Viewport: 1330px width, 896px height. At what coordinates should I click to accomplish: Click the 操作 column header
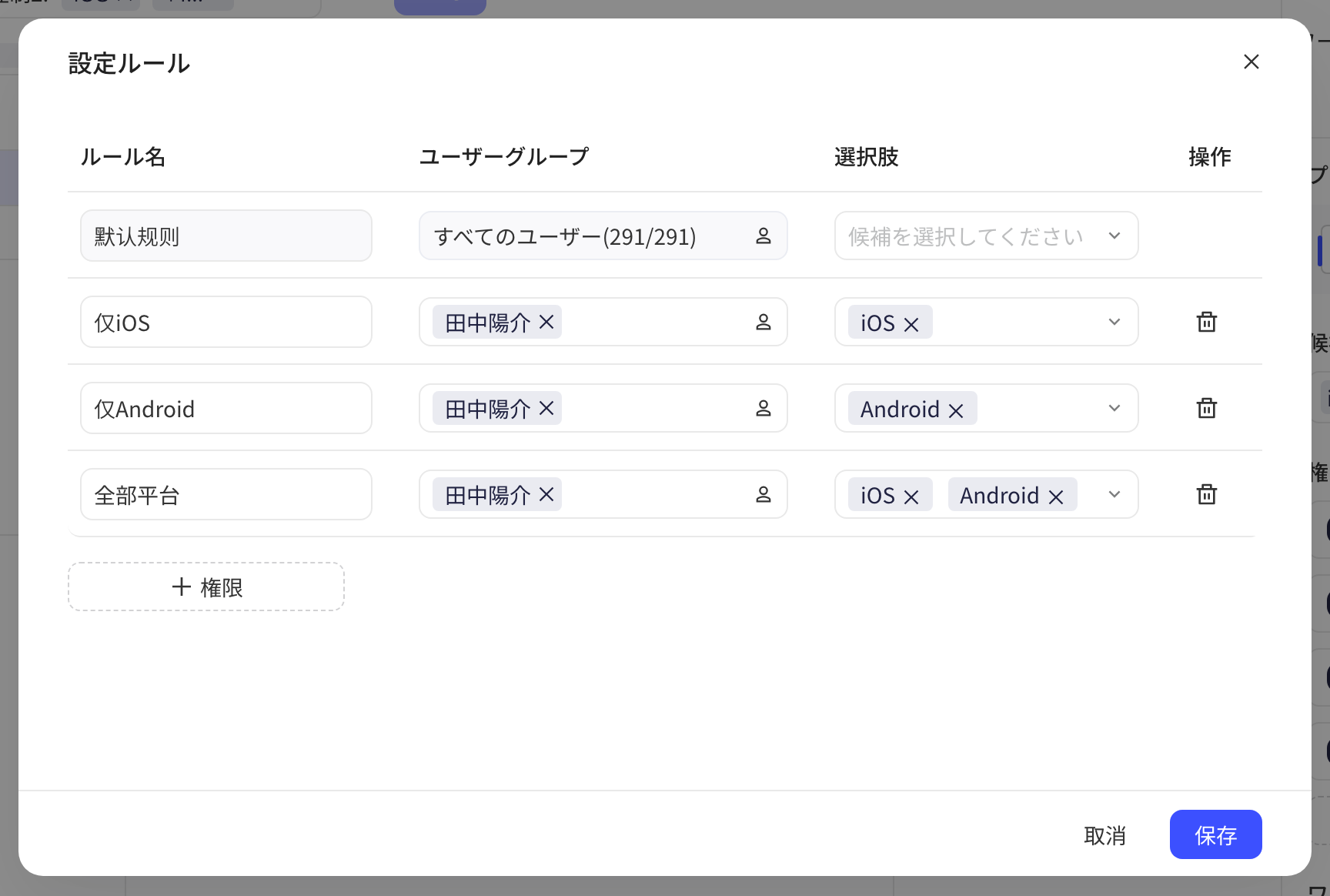pyautogui.click(x=1210, y=157)
